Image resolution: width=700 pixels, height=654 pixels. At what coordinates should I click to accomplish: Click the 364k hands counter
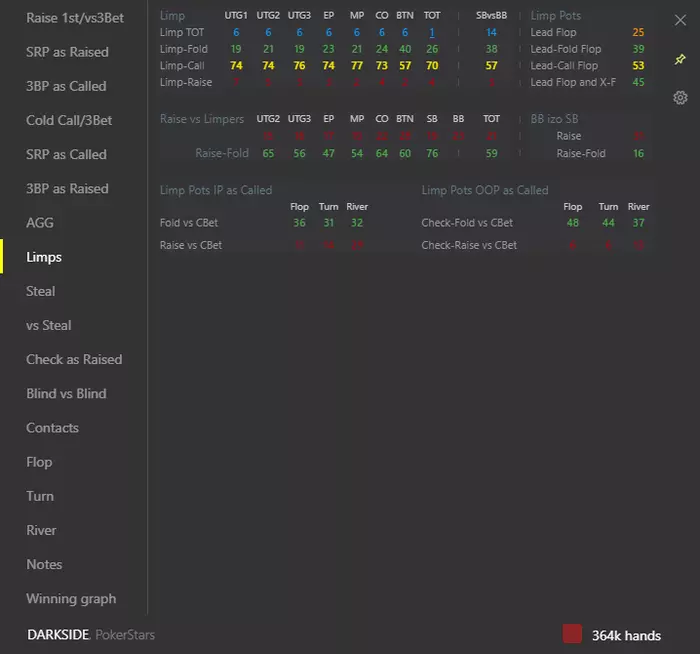(626, 635)
